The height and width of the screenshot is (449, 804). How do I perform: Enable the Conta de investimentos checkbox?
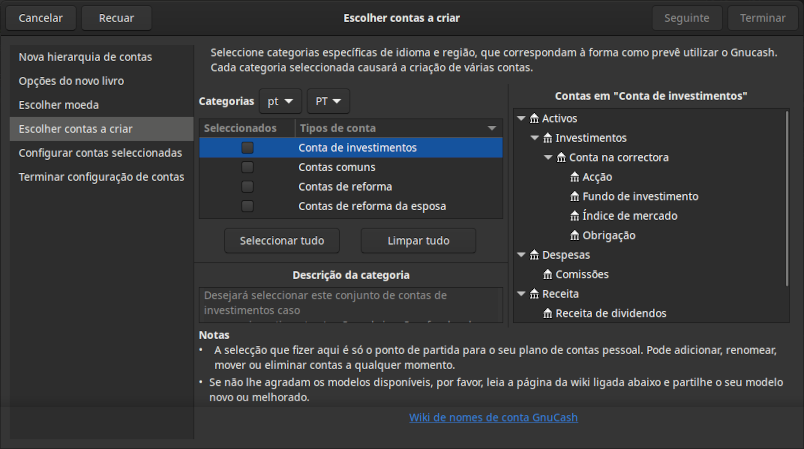[247, 148]
